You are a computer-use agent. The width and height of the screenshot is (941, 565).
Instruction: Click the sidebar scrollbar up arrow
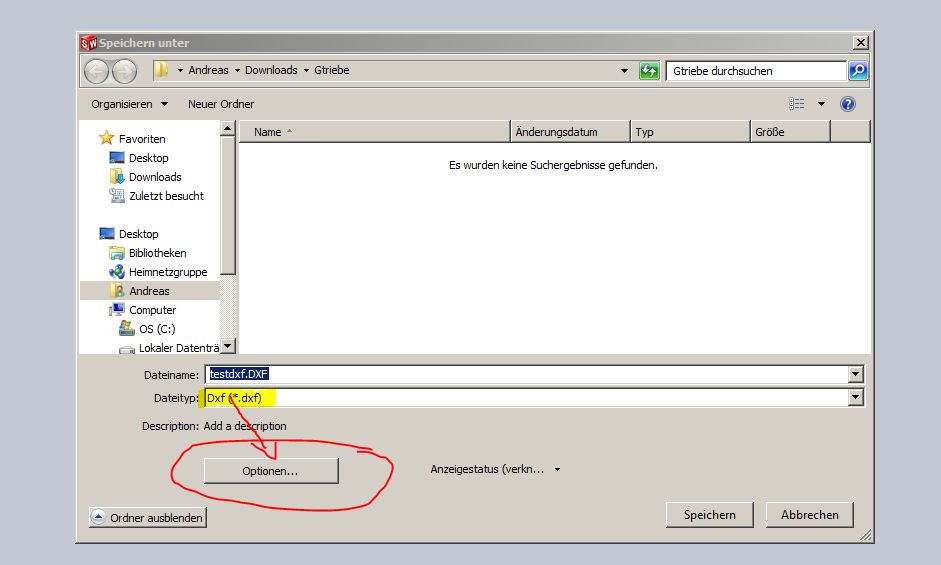[227, 128]
